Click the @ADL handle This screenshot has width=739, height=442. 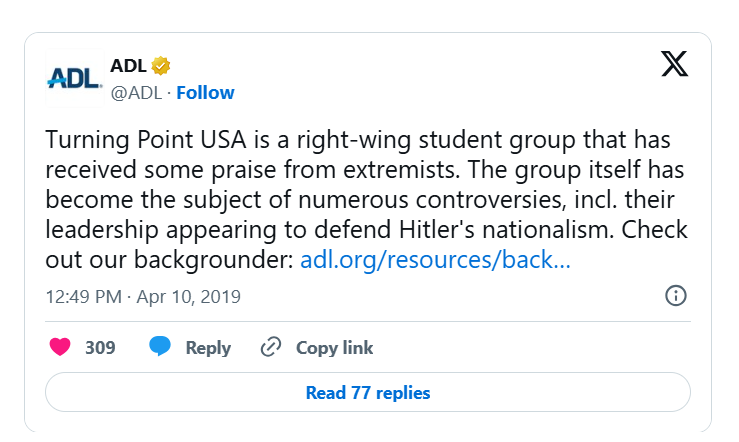click(137, 93)
